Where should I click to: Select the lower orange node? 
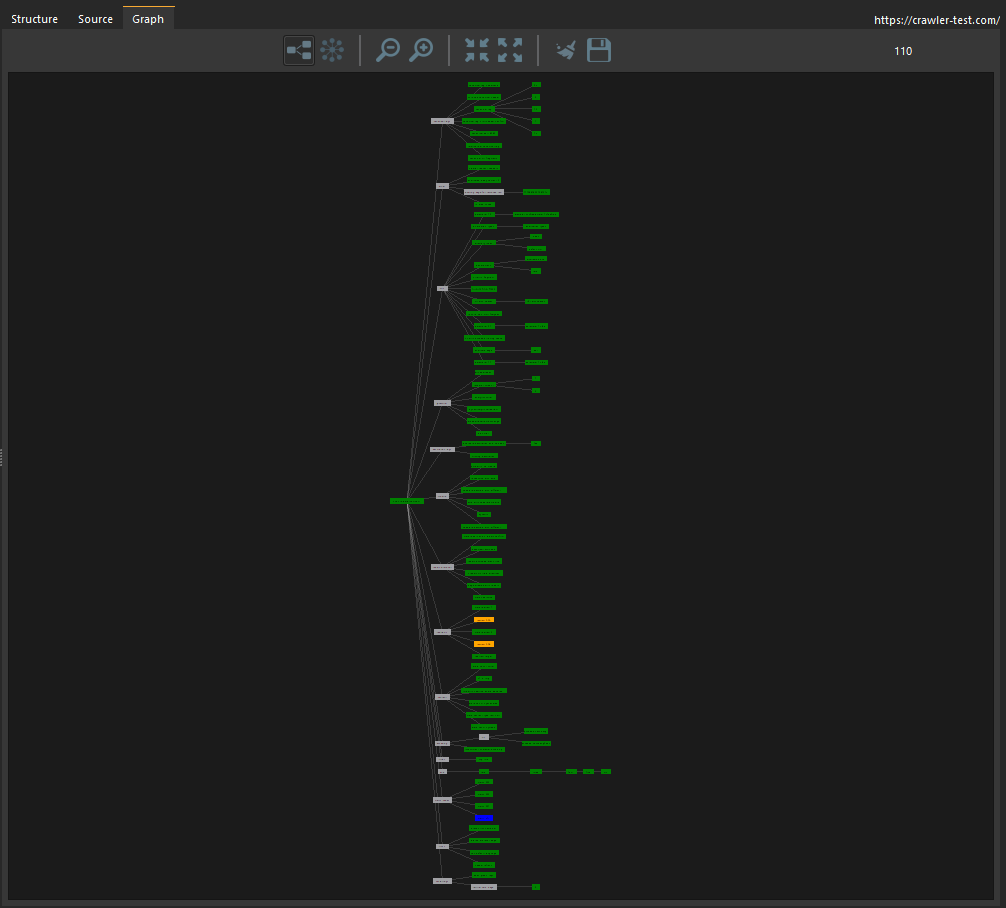click(484, 644)
